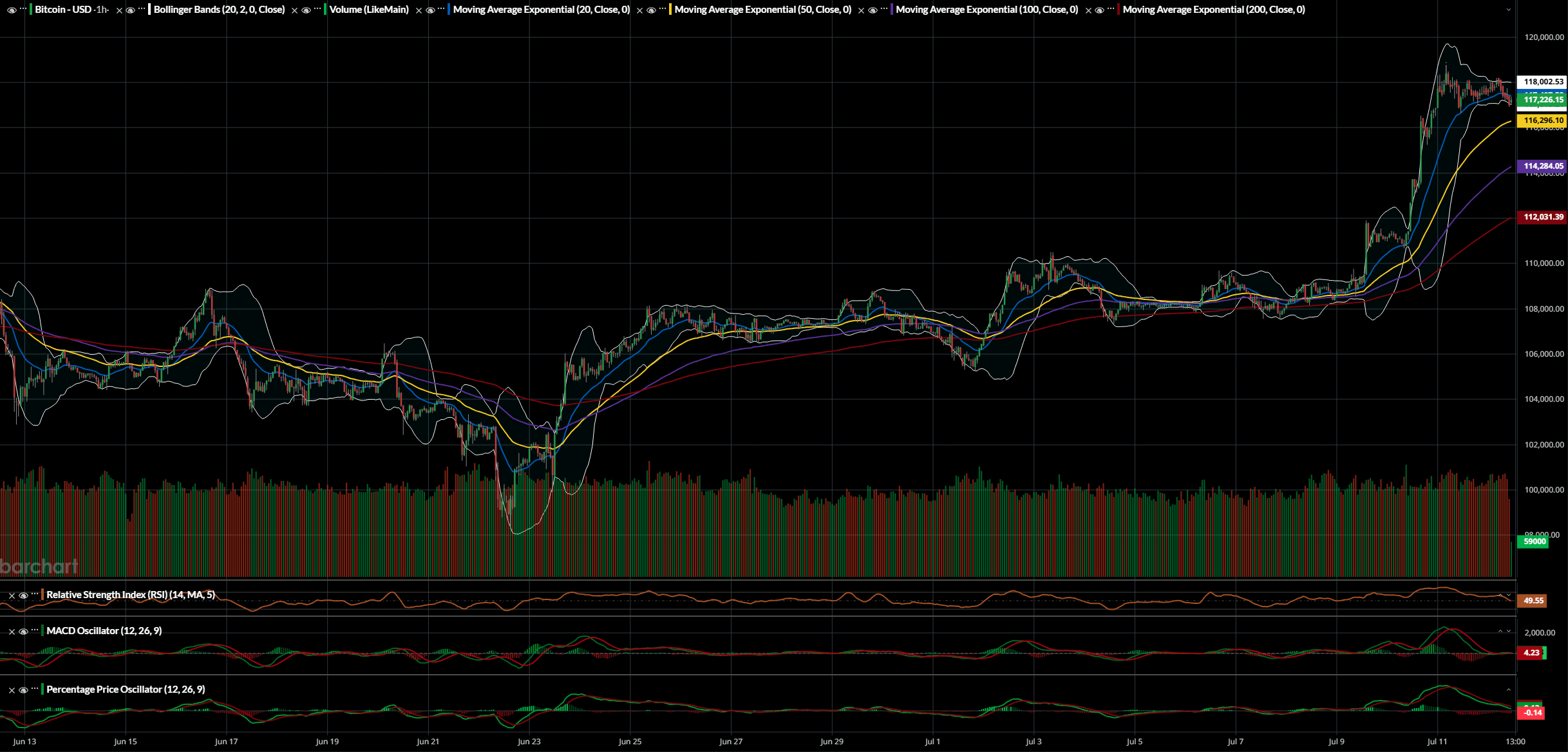Open three-dot options for MACD Oscillator
The height and width of the screenshot is (752, 1568).
tap(35, 630)
